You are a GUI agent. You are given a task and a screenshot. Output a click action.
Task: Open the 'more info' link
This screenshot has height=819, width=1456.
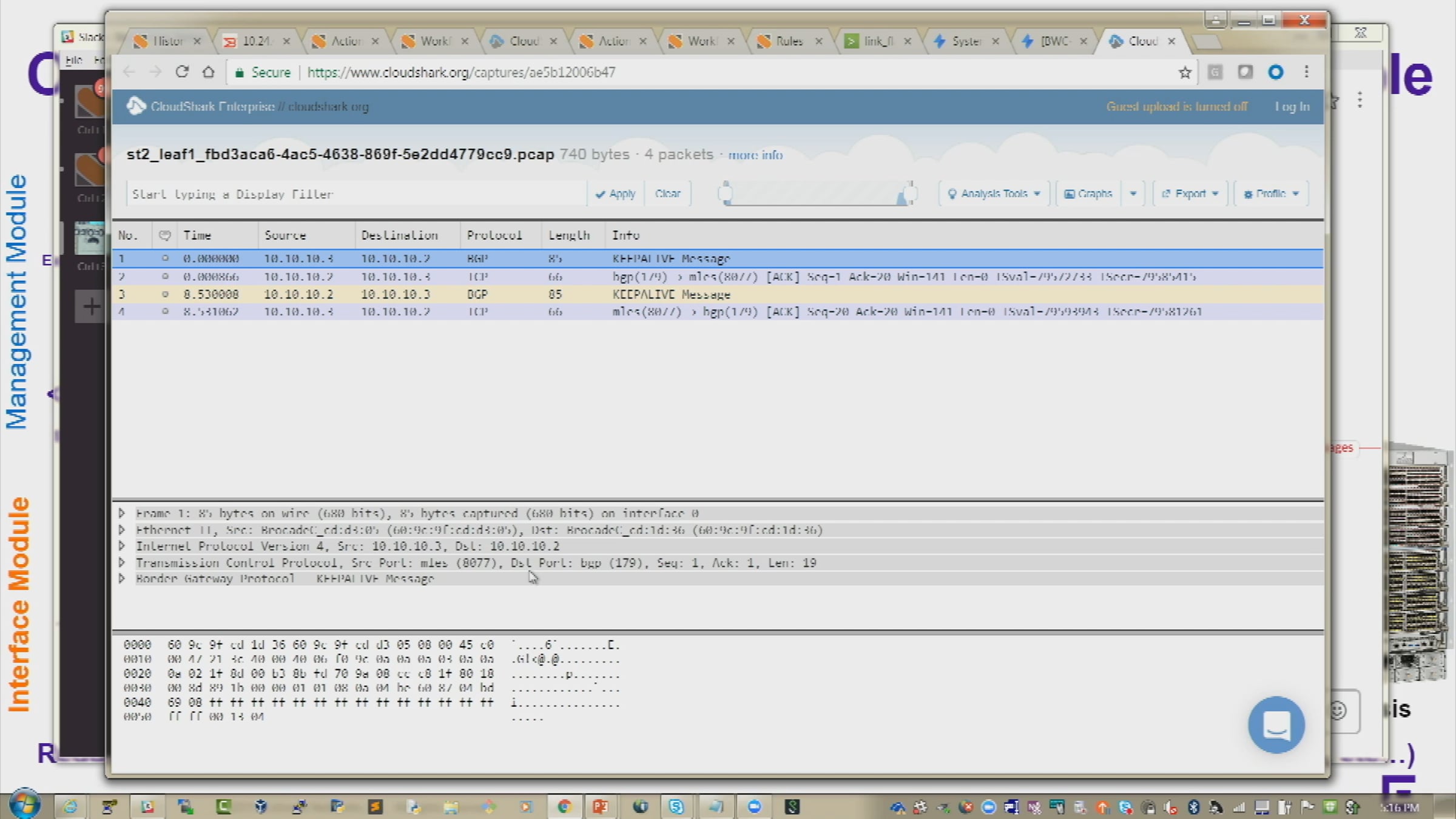coord(755,155)
